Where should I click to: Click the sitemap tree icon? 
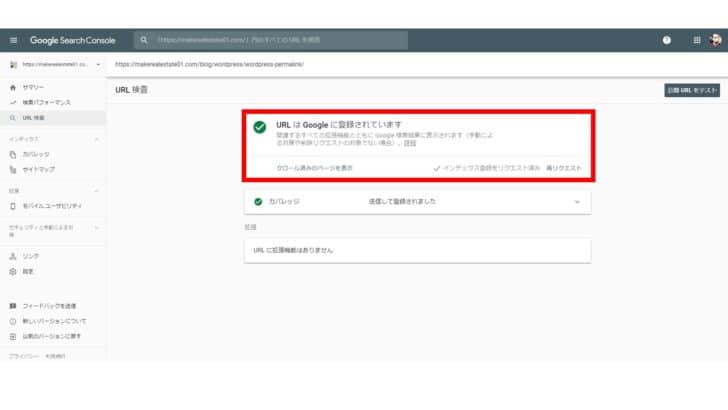point(13,169)
